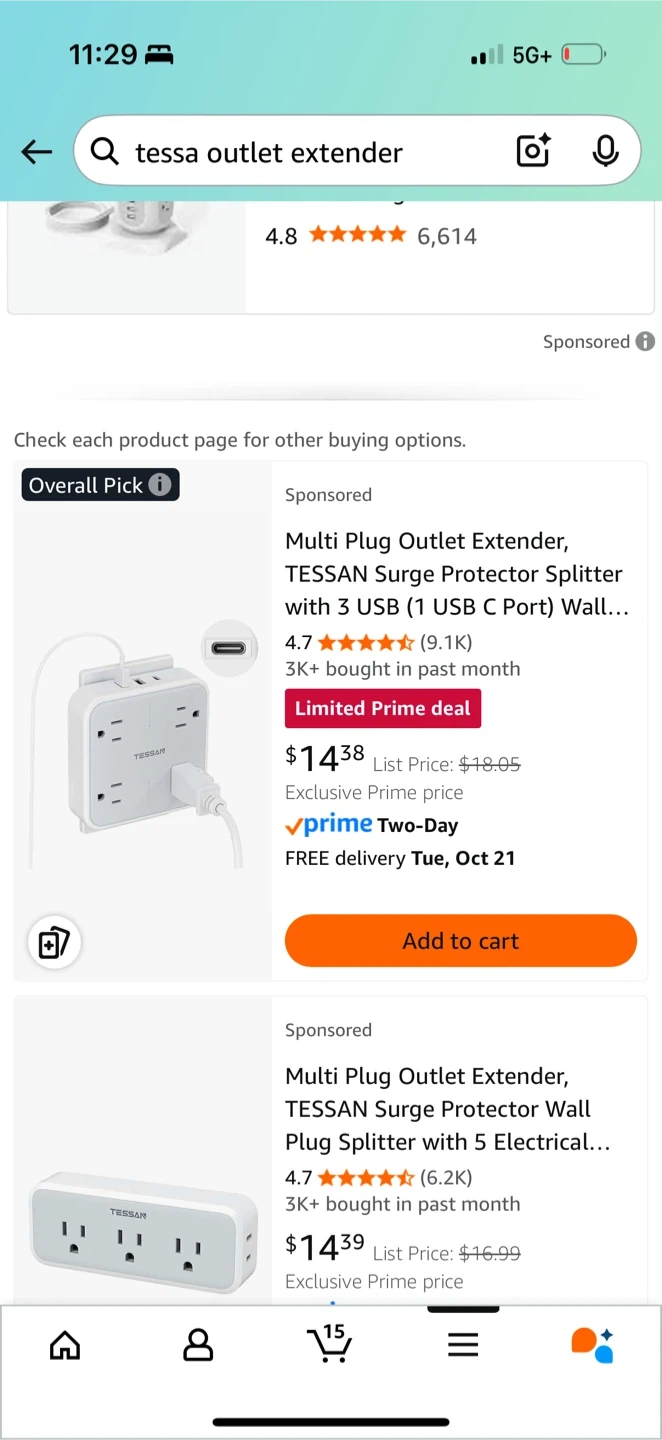The width and height of the screenshot is (662, 1440).
Task: Tap the Overall Pick info icon
Action: (x=160, y=485)
